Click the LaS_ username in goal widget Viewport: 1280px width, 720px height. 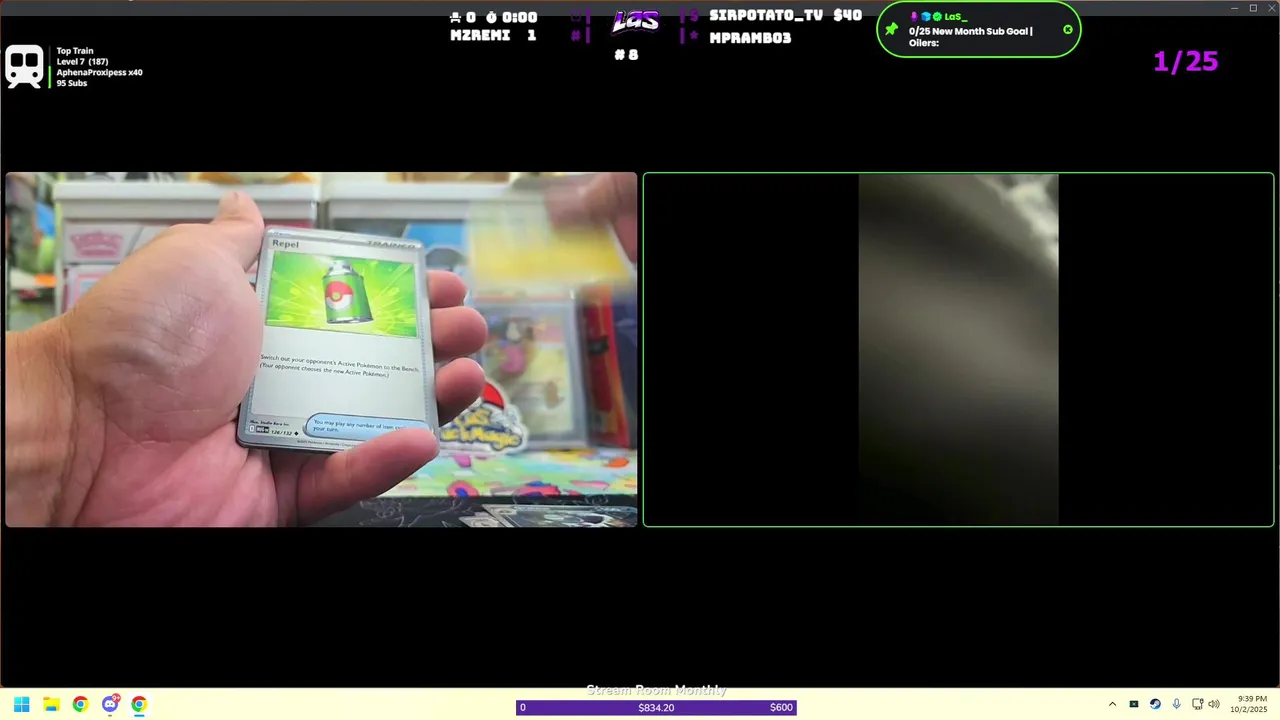[x=955, y=17]
